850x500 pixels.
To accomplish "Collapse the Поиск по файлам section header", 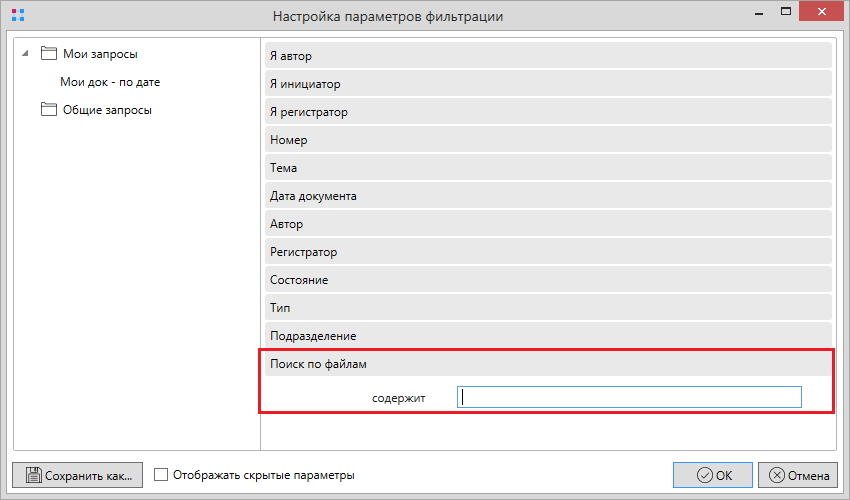I will coord(548,364).
